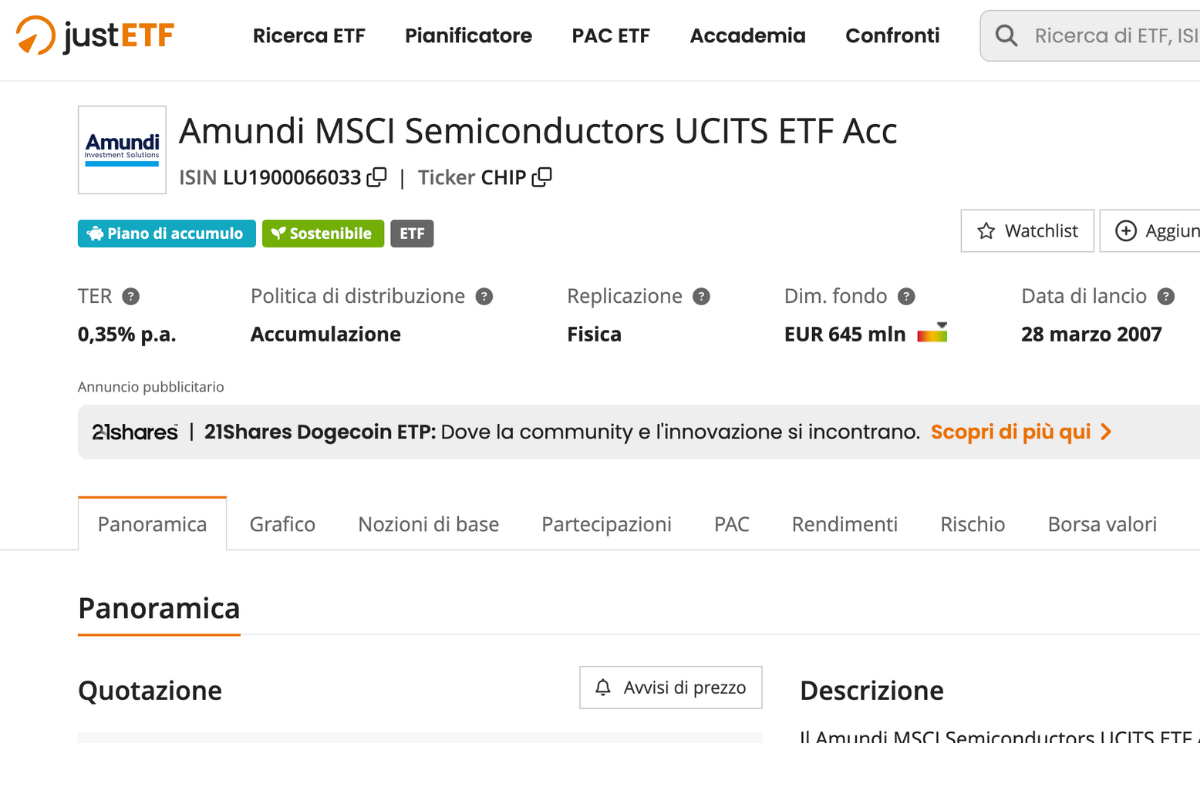The width and height of the screenshot is (1200, 800).
Task: Add ETF to Watchlist via star button
Action: [x=1026, y=231]
